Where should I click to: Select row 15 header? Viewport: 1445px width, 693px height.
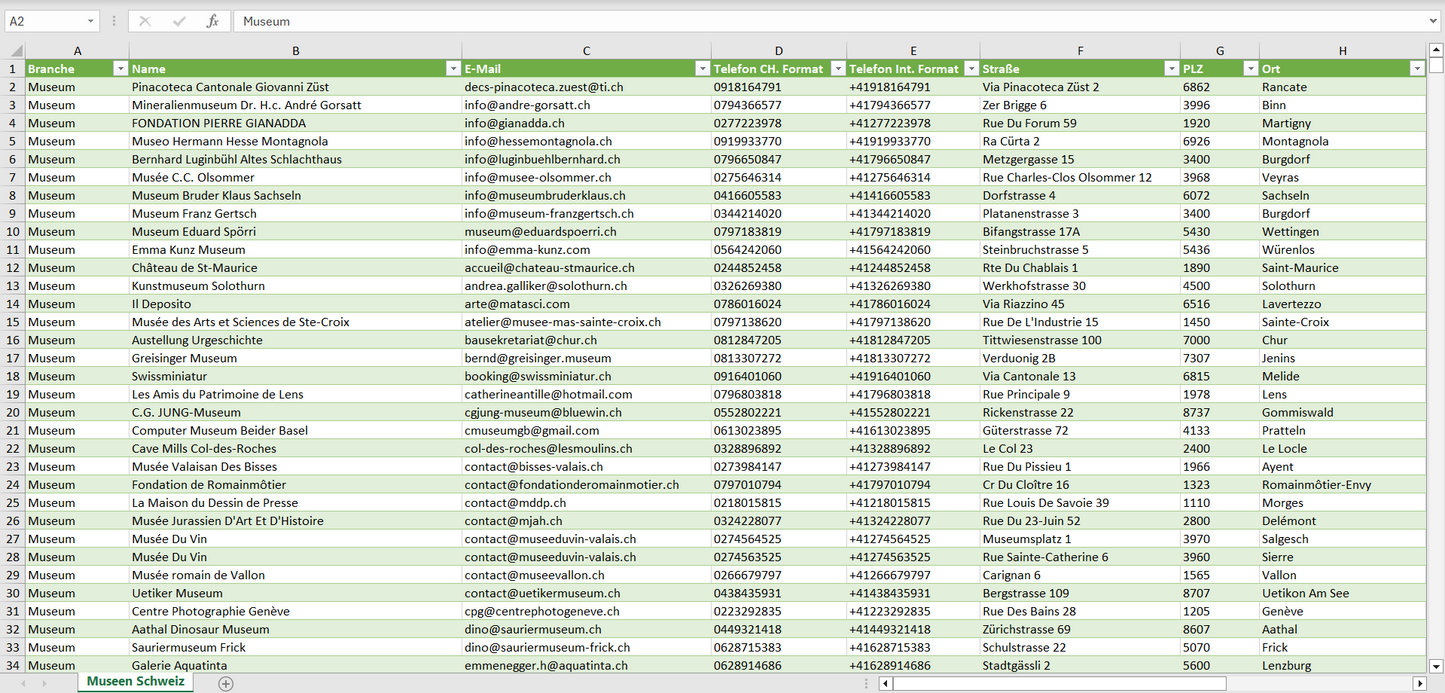[x=13, y=322]
